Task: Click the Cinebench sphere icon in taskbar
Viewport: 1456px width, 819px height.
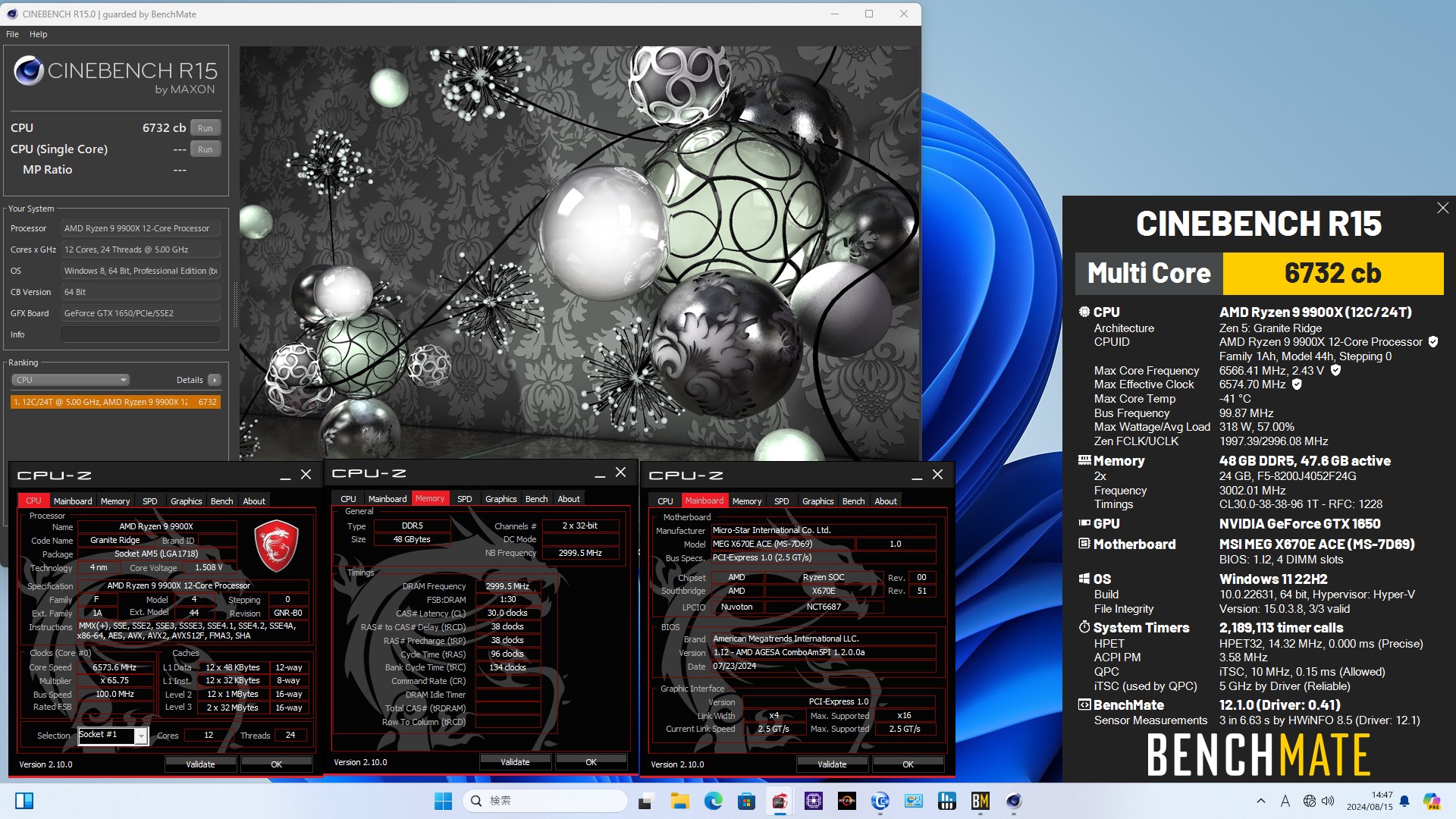Action: pos(1013,801)
